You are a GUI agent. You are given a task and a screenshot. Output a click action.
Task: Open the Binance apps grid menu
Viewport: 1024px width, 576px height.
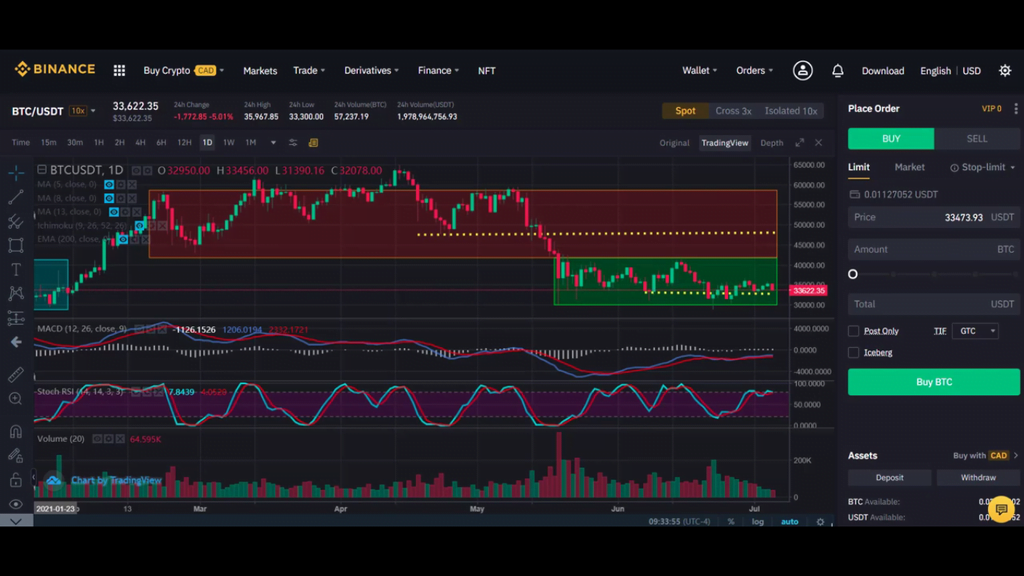click(x=119, y=71)
